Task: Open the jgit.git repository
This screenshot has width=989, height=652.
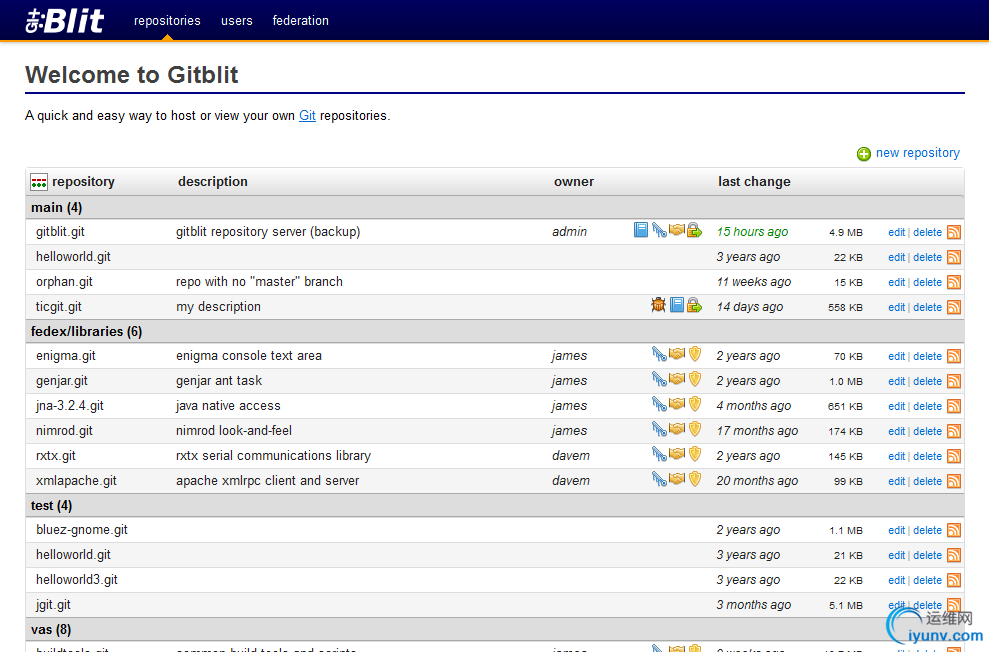Action: (x=53, y=605)
